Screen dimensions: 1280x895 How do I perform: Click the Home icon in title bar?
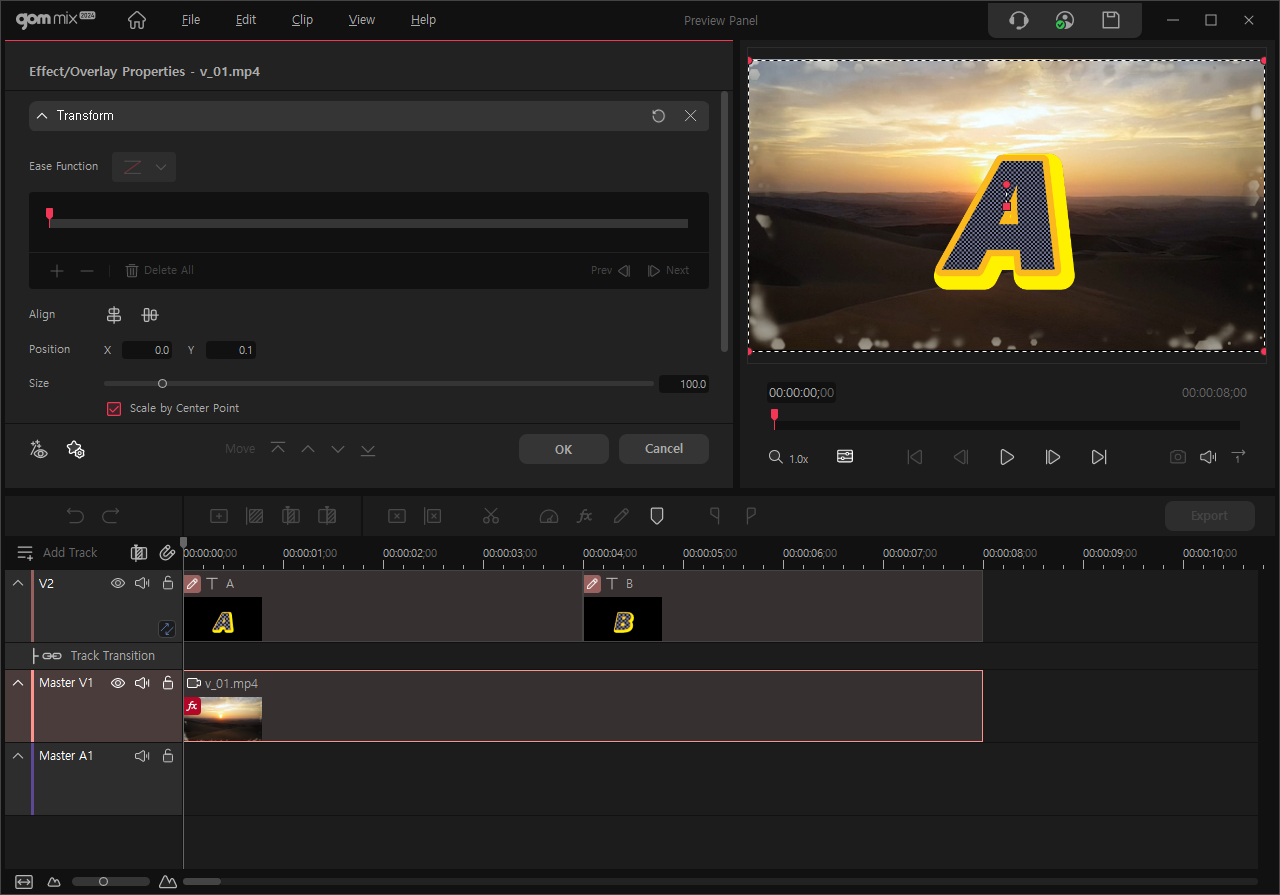point(137,20)
